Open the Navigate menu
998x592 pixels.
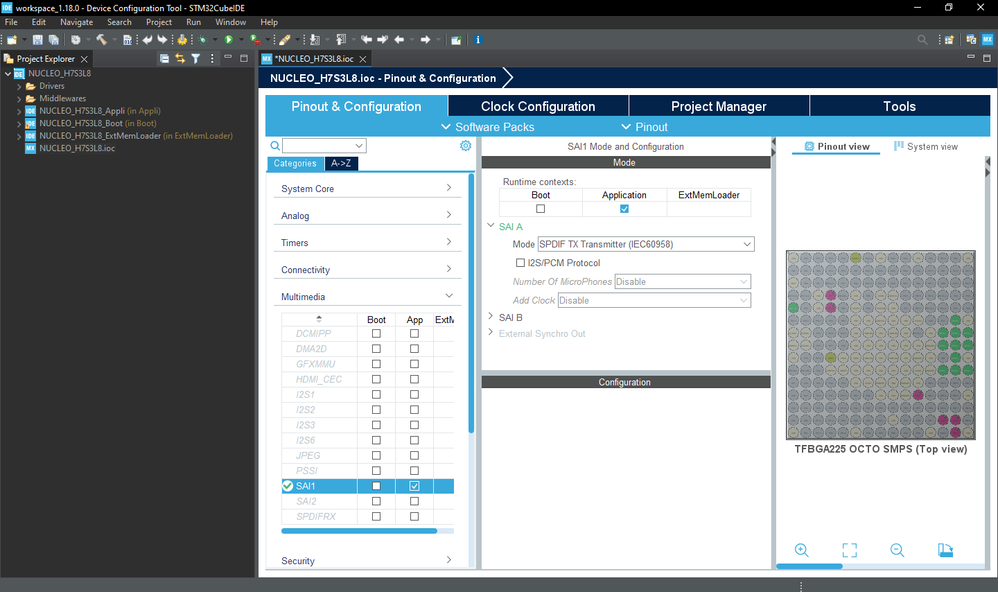76,22
